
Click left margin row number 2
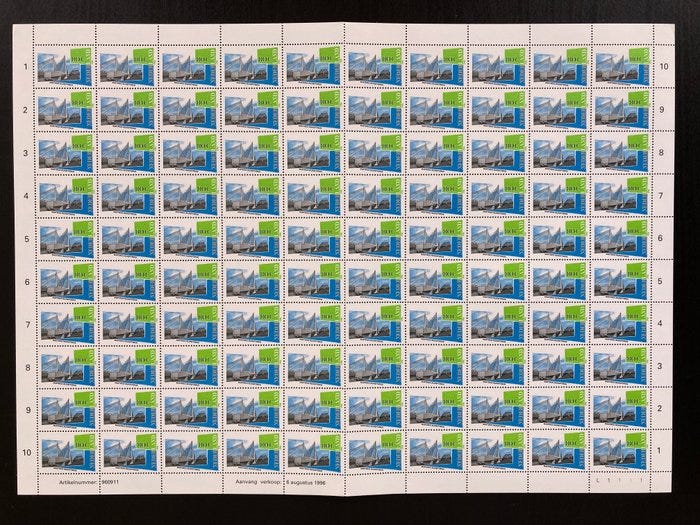(25, 110)
